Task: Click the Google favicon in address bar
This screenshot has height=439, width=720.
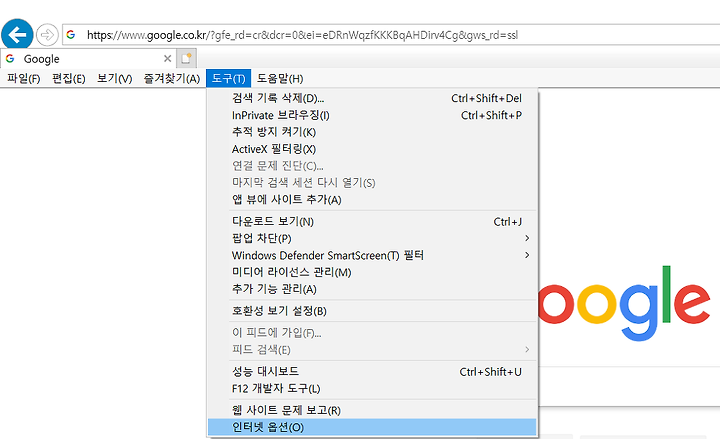Action: click(x=71, y=34)
